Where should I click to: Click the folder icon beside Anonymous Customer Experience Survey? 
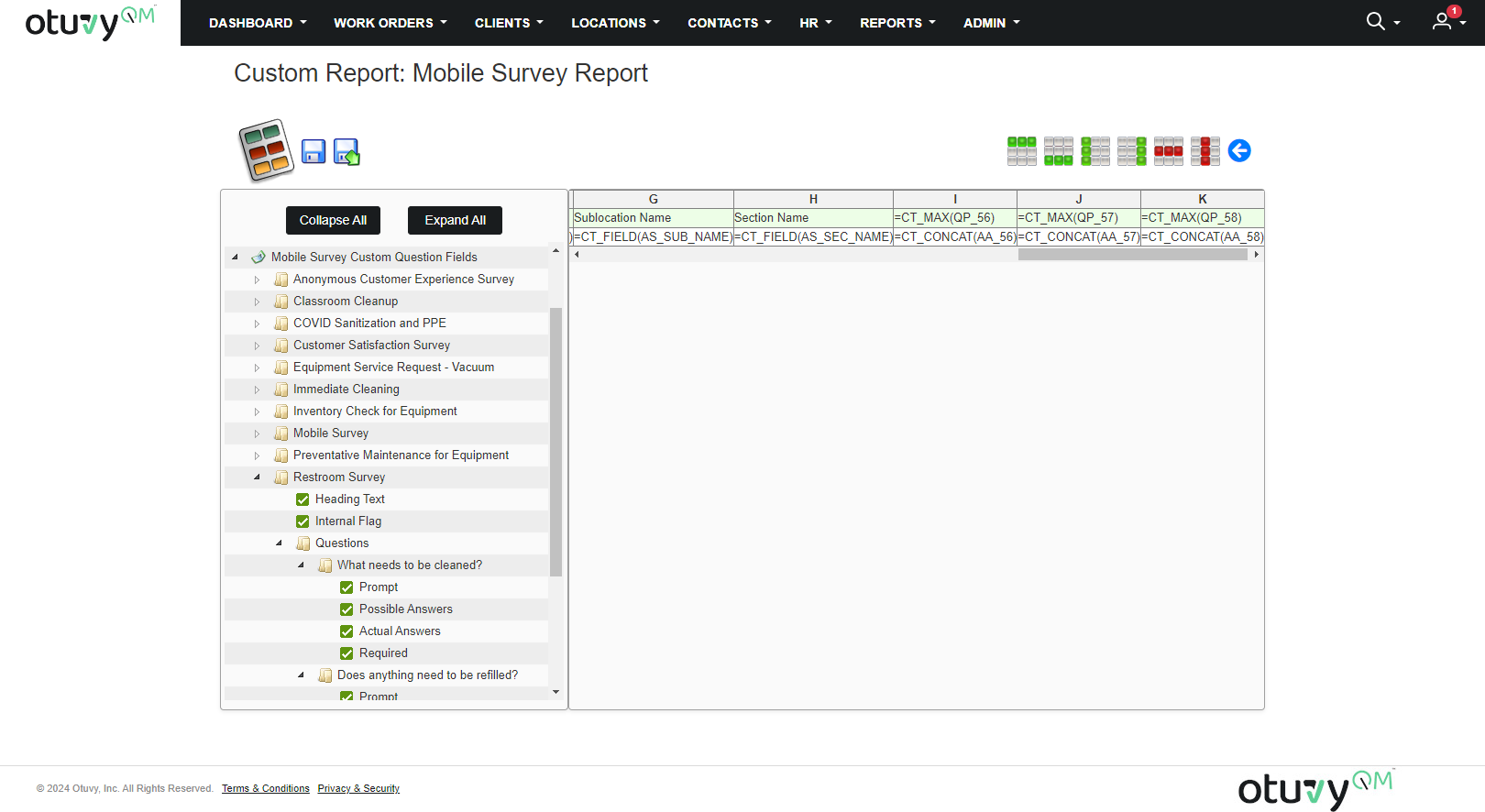pos(280,280)
